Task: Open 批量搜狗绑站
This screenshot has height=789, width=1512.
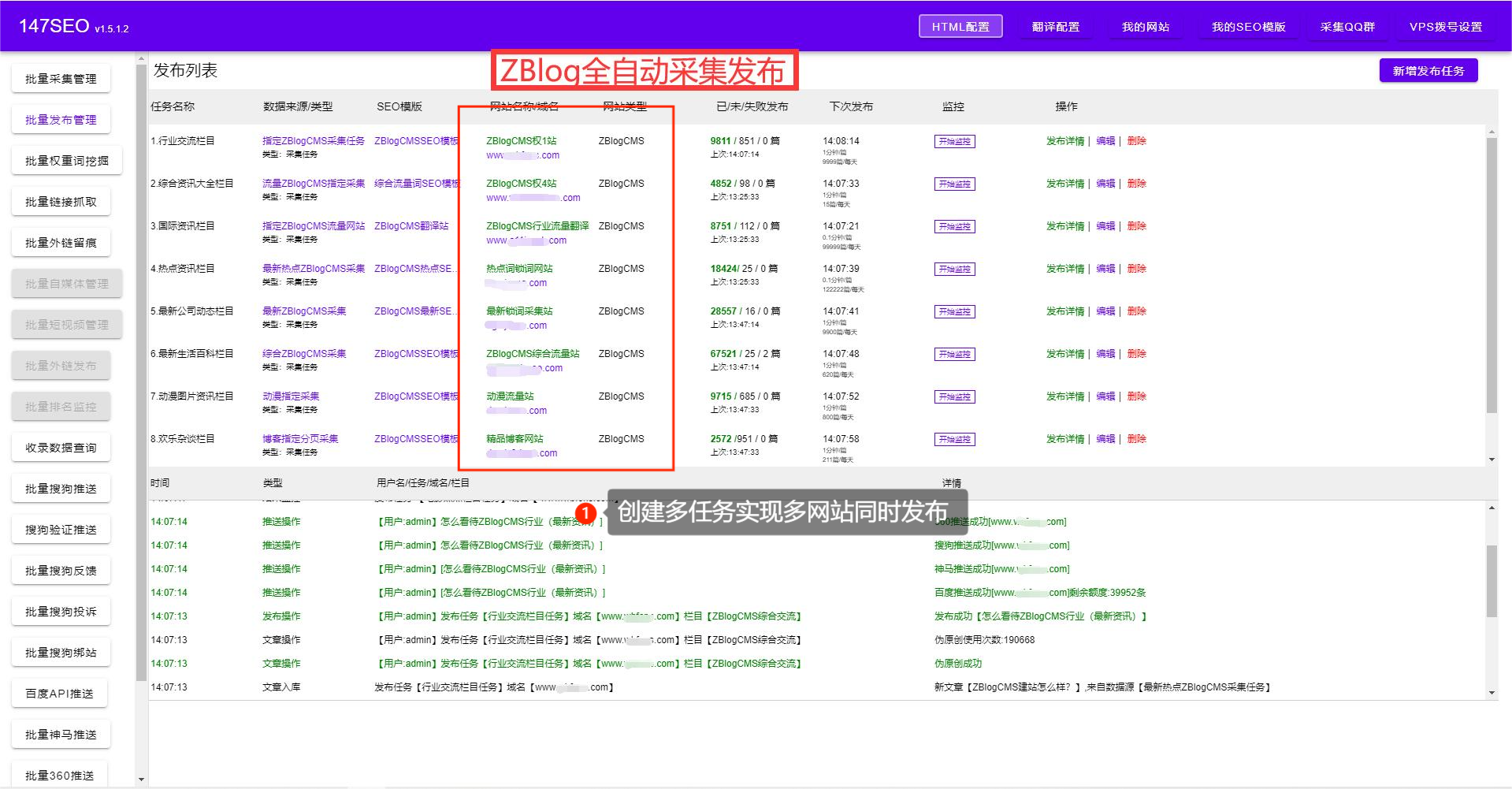Action: [61, 653]
